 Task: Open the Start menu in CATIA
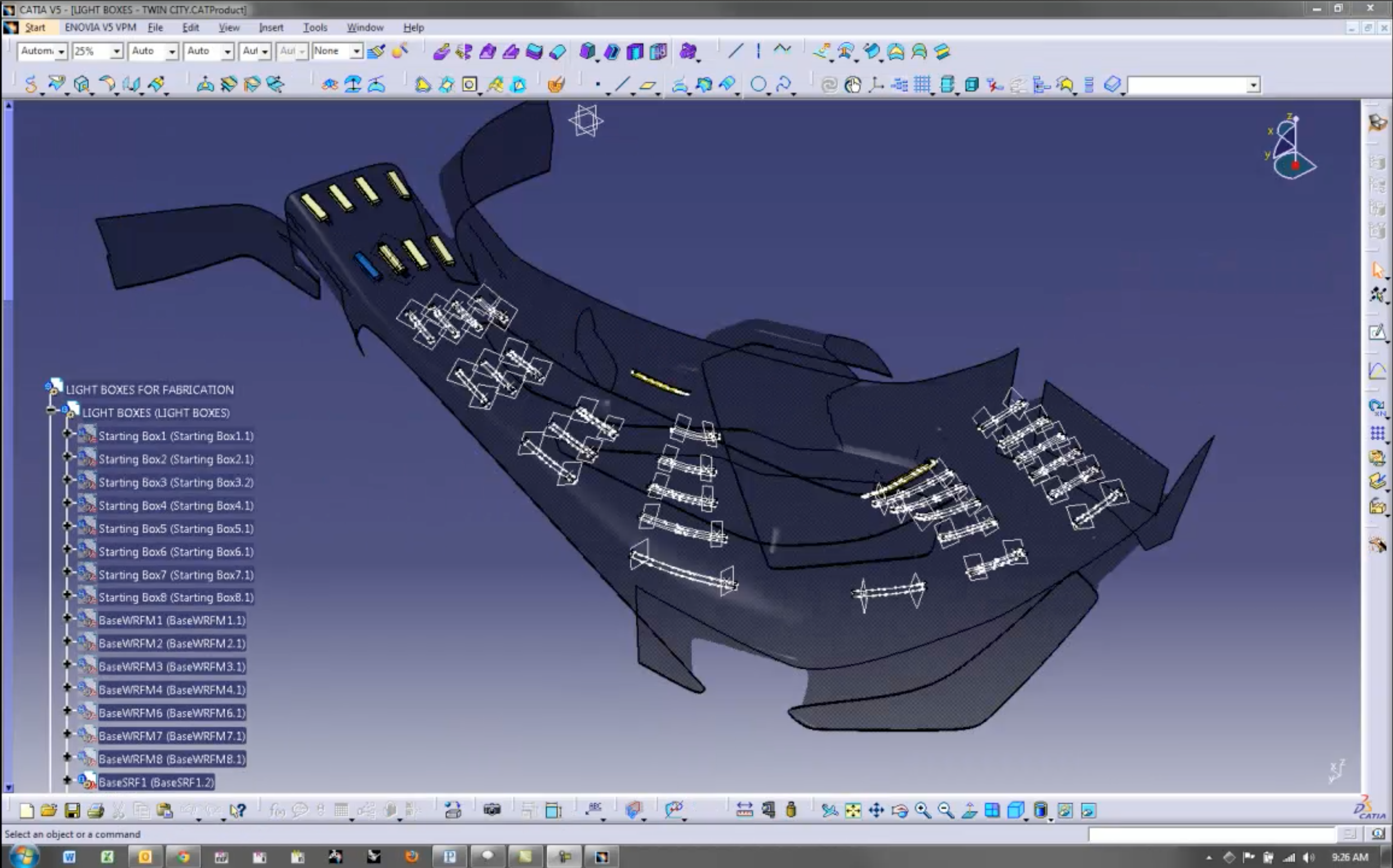click(x=34, y=27)
